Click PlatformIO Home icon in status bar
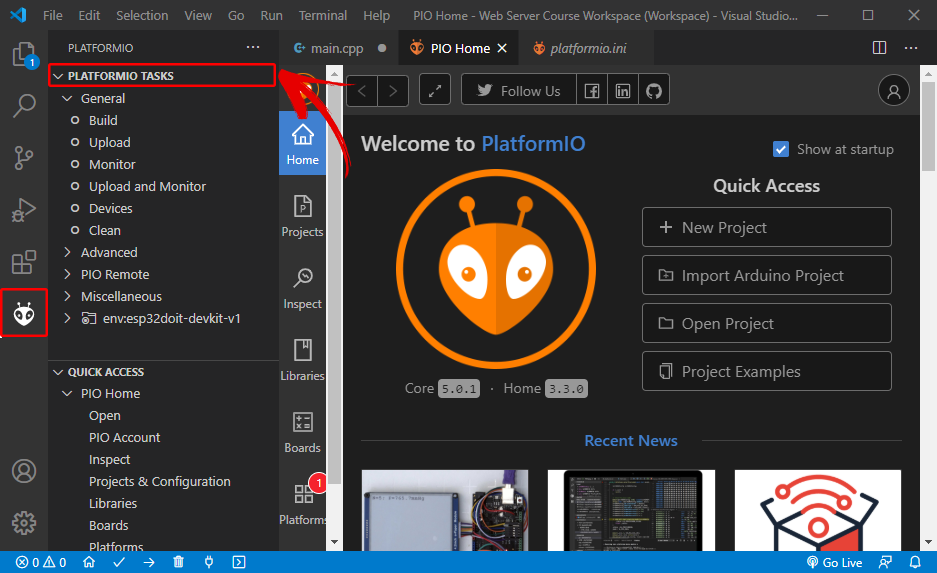937x573 pixels. (x=89, y=562)
